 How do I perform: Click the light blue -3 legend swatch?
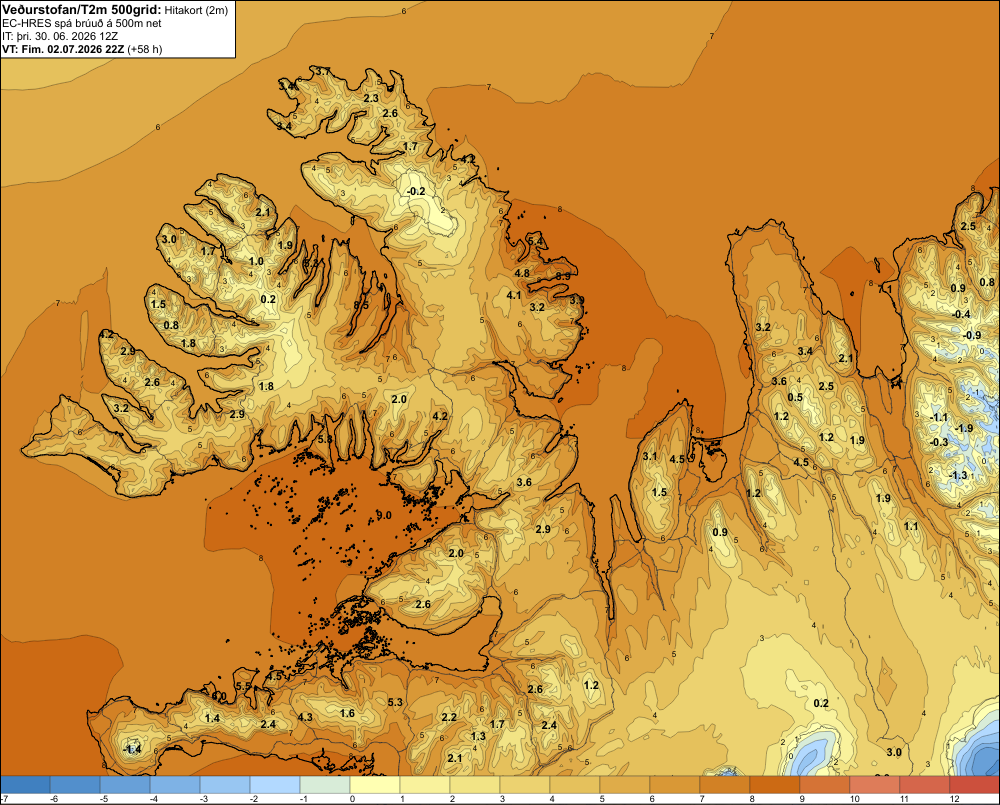[224, 785]
